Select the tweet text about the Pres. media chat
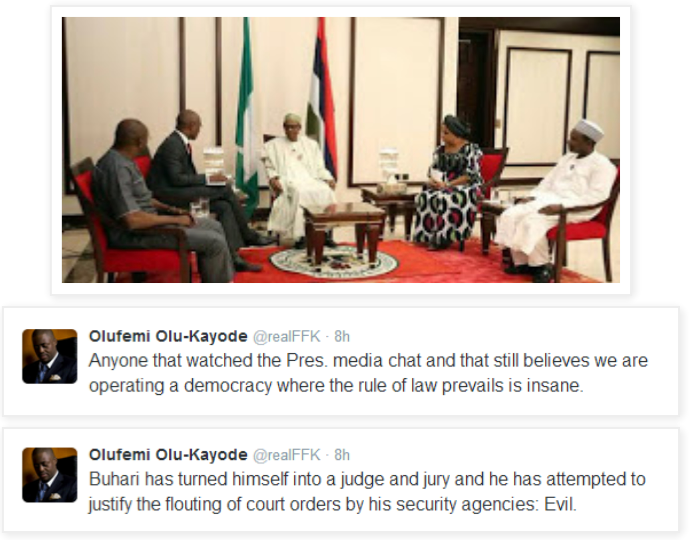The image size is (692, 540). point(368,373)
